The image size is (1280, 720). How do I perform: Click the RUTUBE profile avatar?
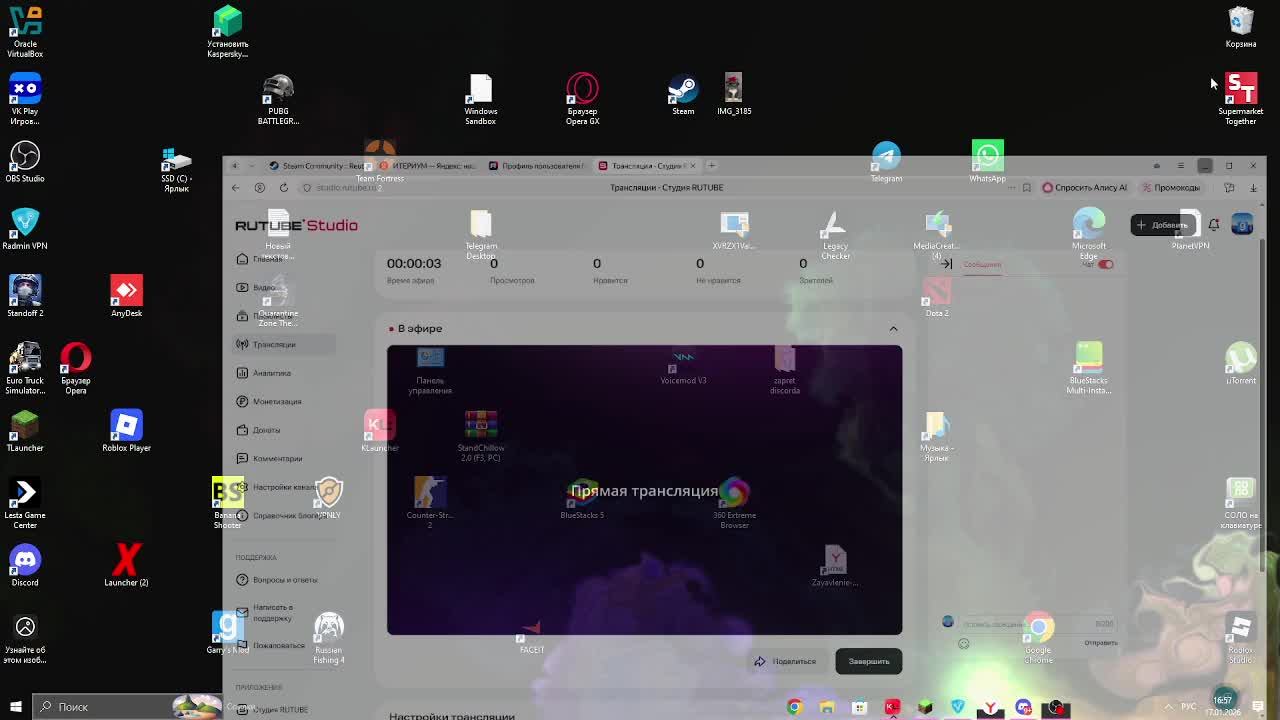tap(1242, 225)
